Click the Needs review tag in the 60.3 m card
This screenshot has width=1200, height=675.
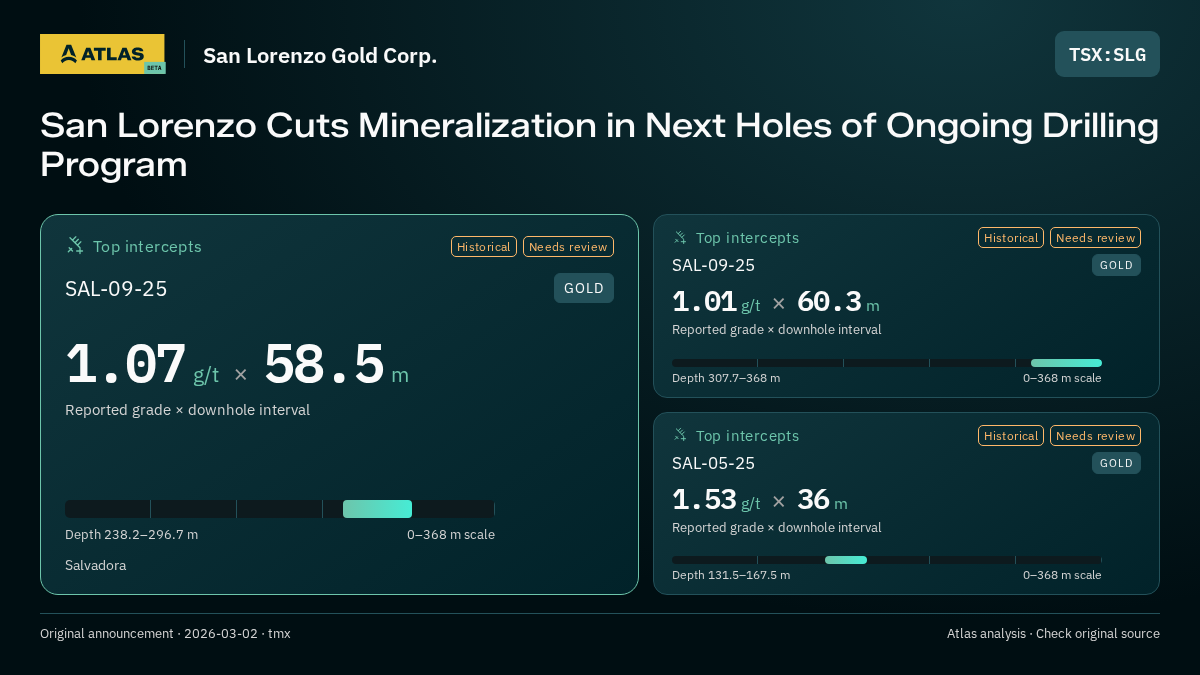click(1095, 238)
